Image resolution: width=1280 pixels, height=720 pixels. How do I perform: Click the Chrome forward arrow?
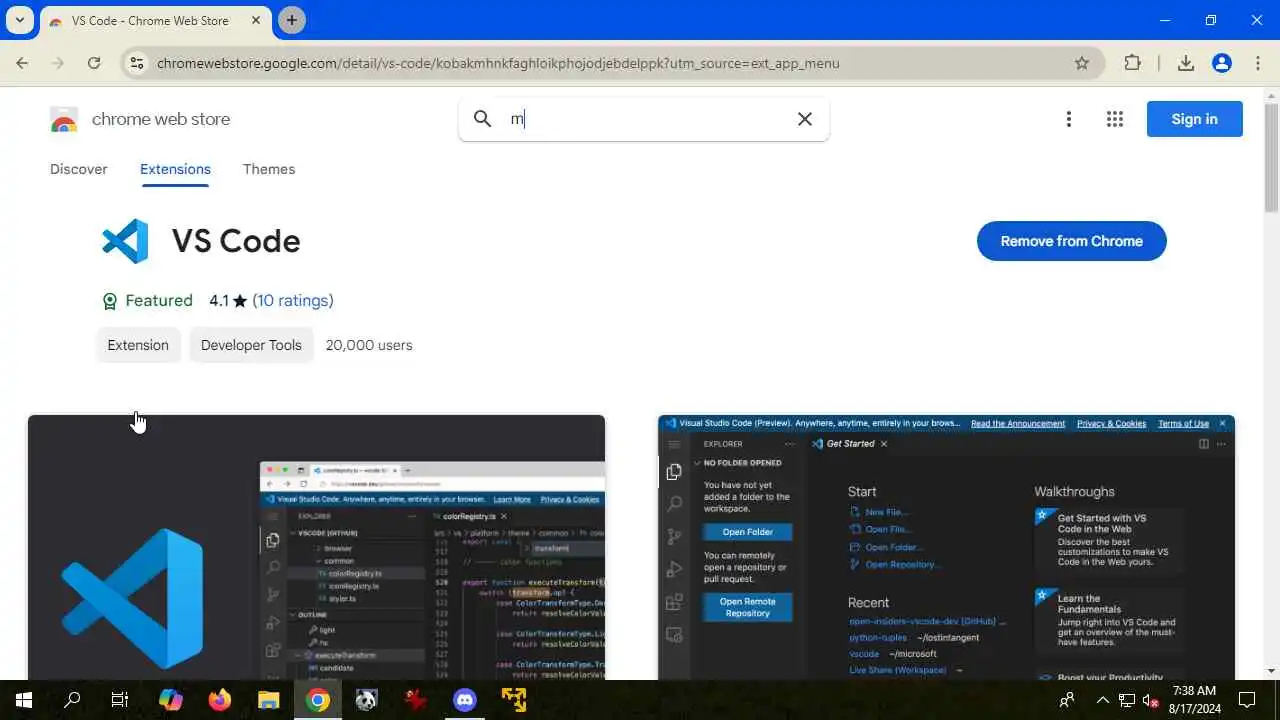click(58, 63)
